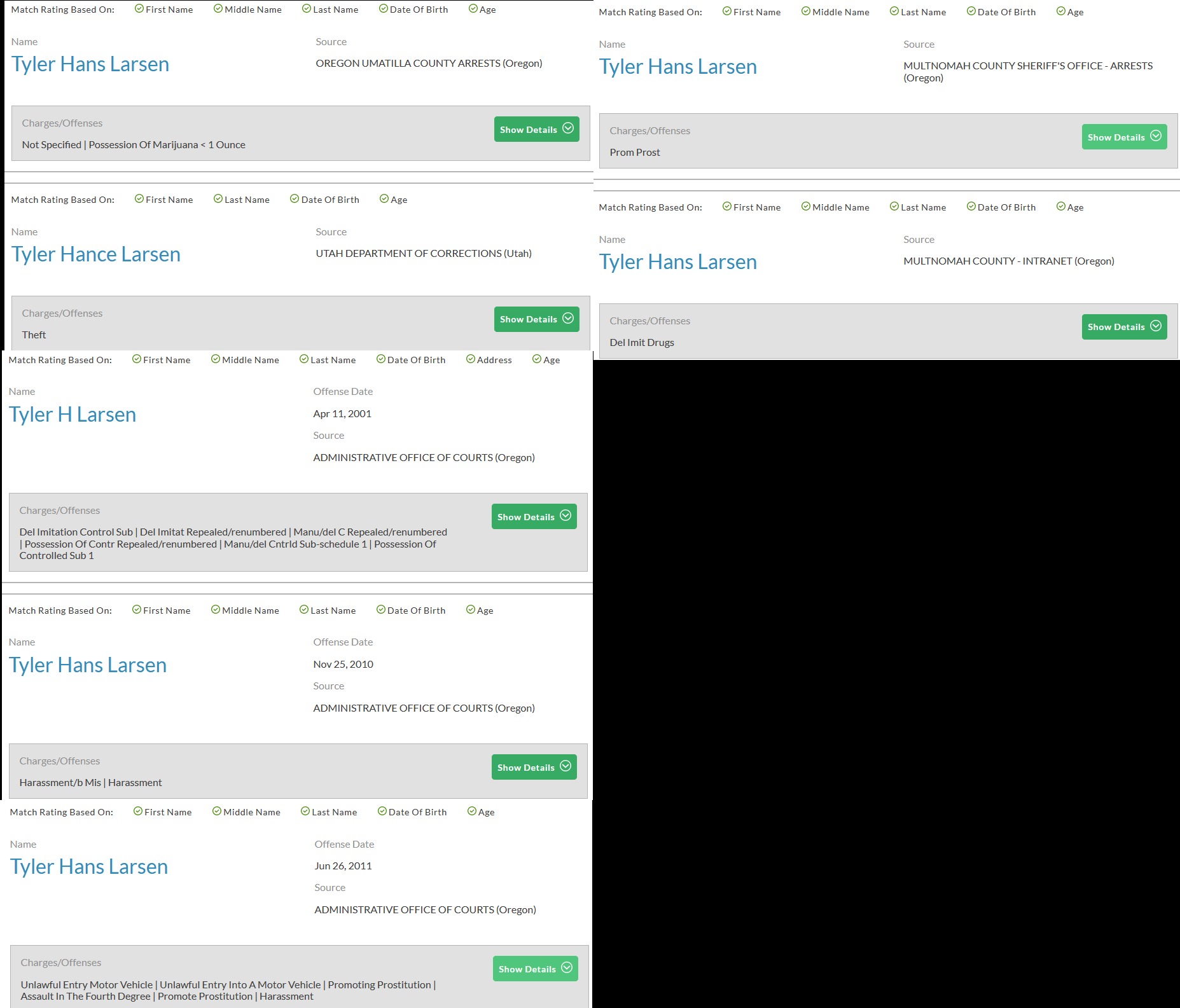Image resolution: width=1180 pixels, height=1008 pixels.
Task: Expand Show Details for Marijuana possession charge
Action: point(536,129)
